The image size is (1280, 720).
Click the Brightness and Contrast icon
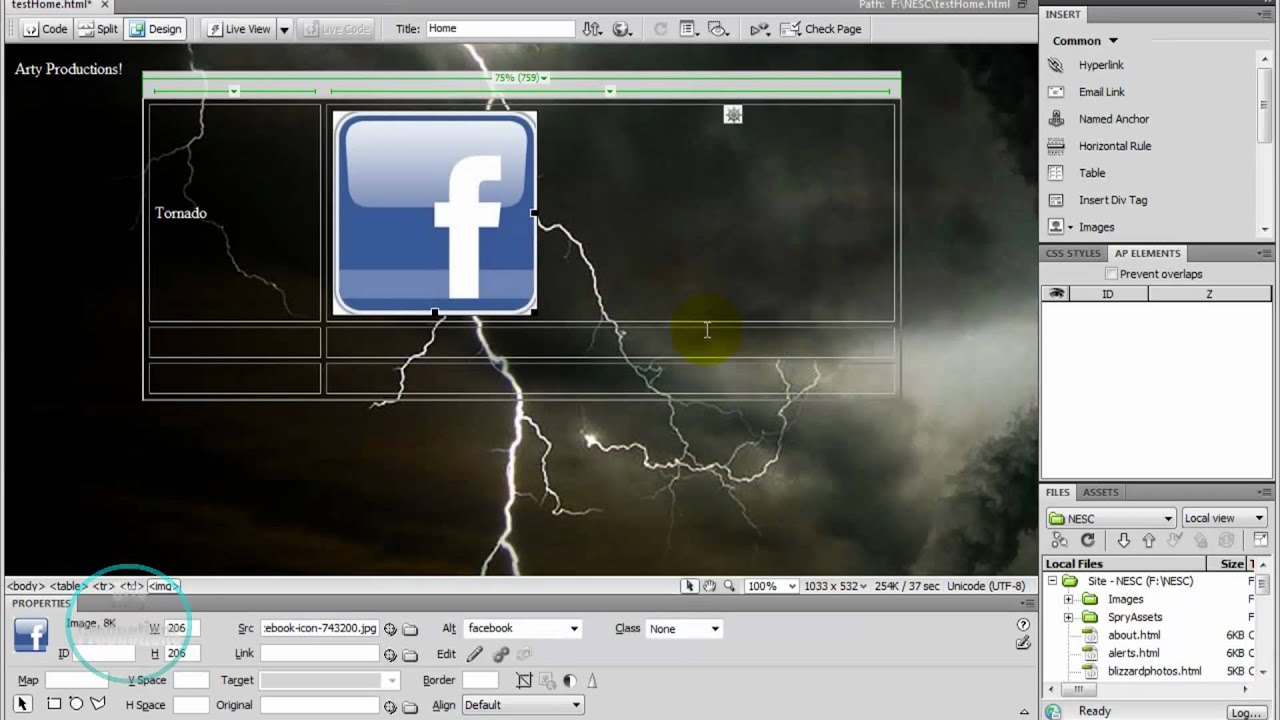pos(569,680)
